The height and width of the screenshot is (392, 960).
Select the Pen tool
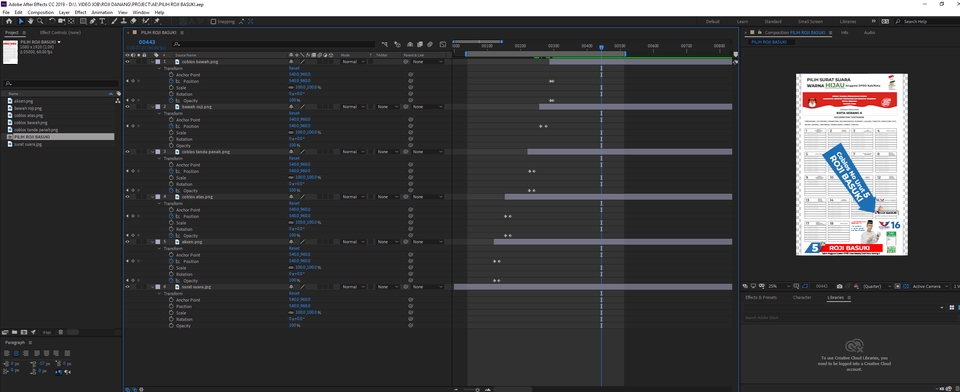[x=92, y=21]
